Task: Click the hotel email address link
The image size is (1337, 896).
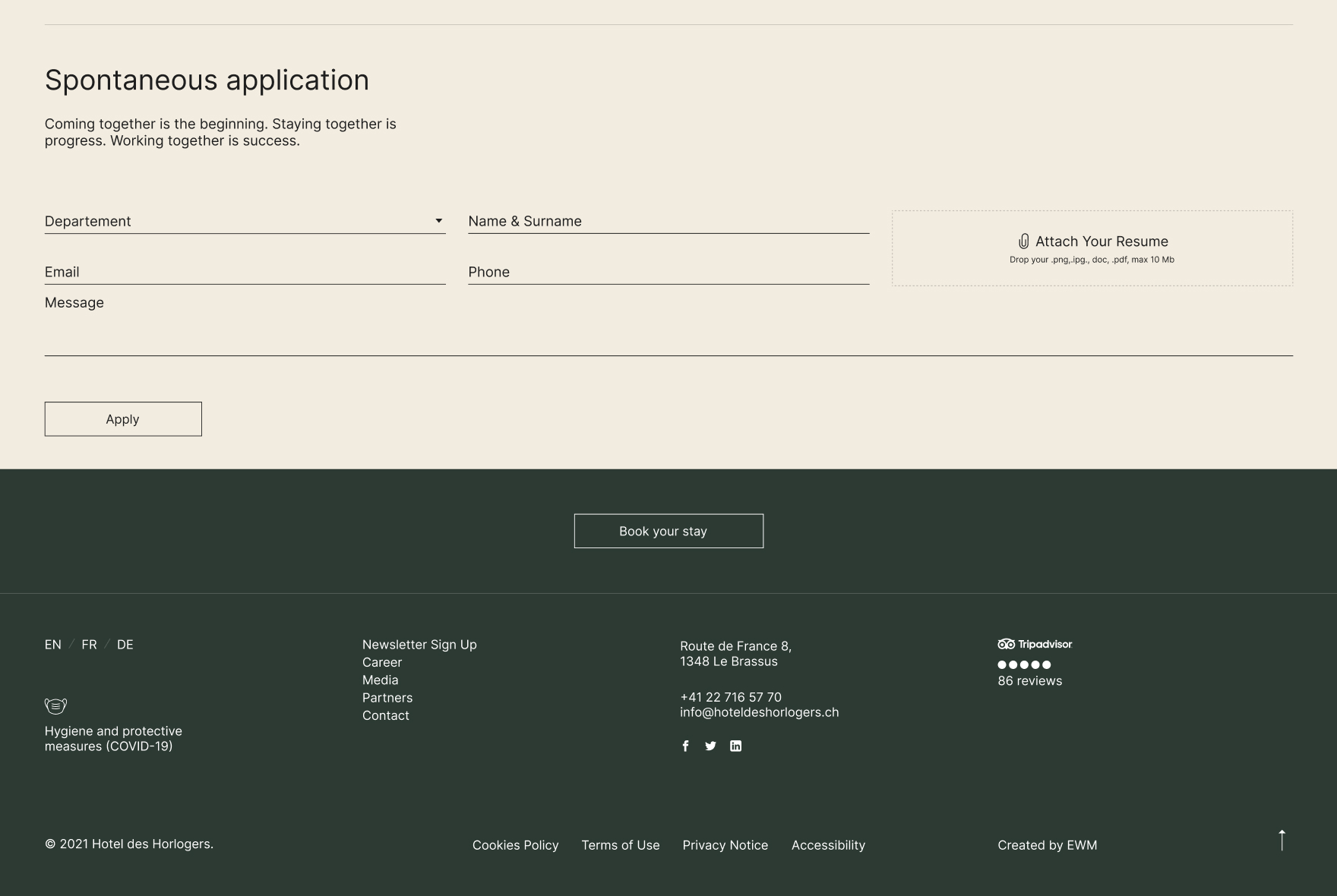Action: (x=759, y=712)
